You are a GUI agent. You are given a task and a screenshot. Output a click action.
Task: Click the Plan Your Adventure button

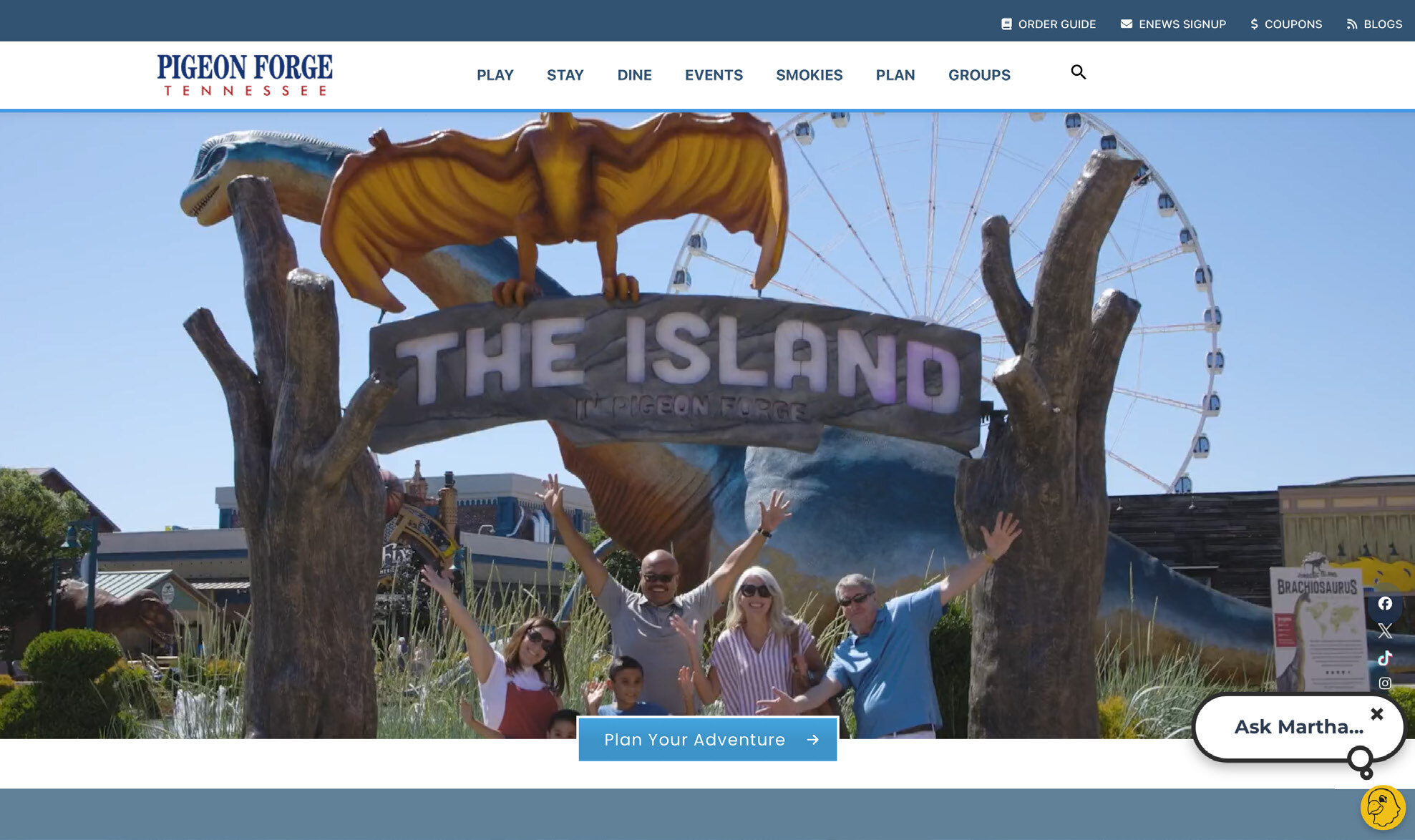point(707,740)
